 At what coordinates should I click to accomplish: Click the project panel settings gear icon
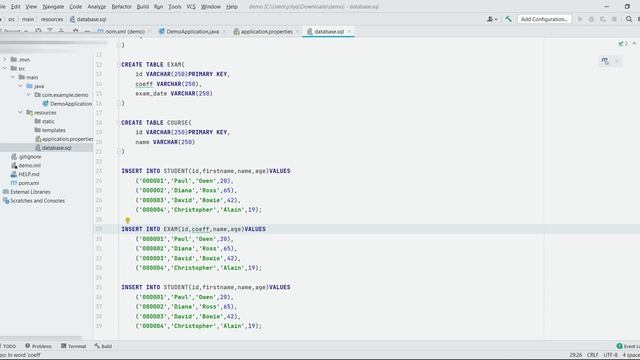pyautogui.click(x=76, y=31)
